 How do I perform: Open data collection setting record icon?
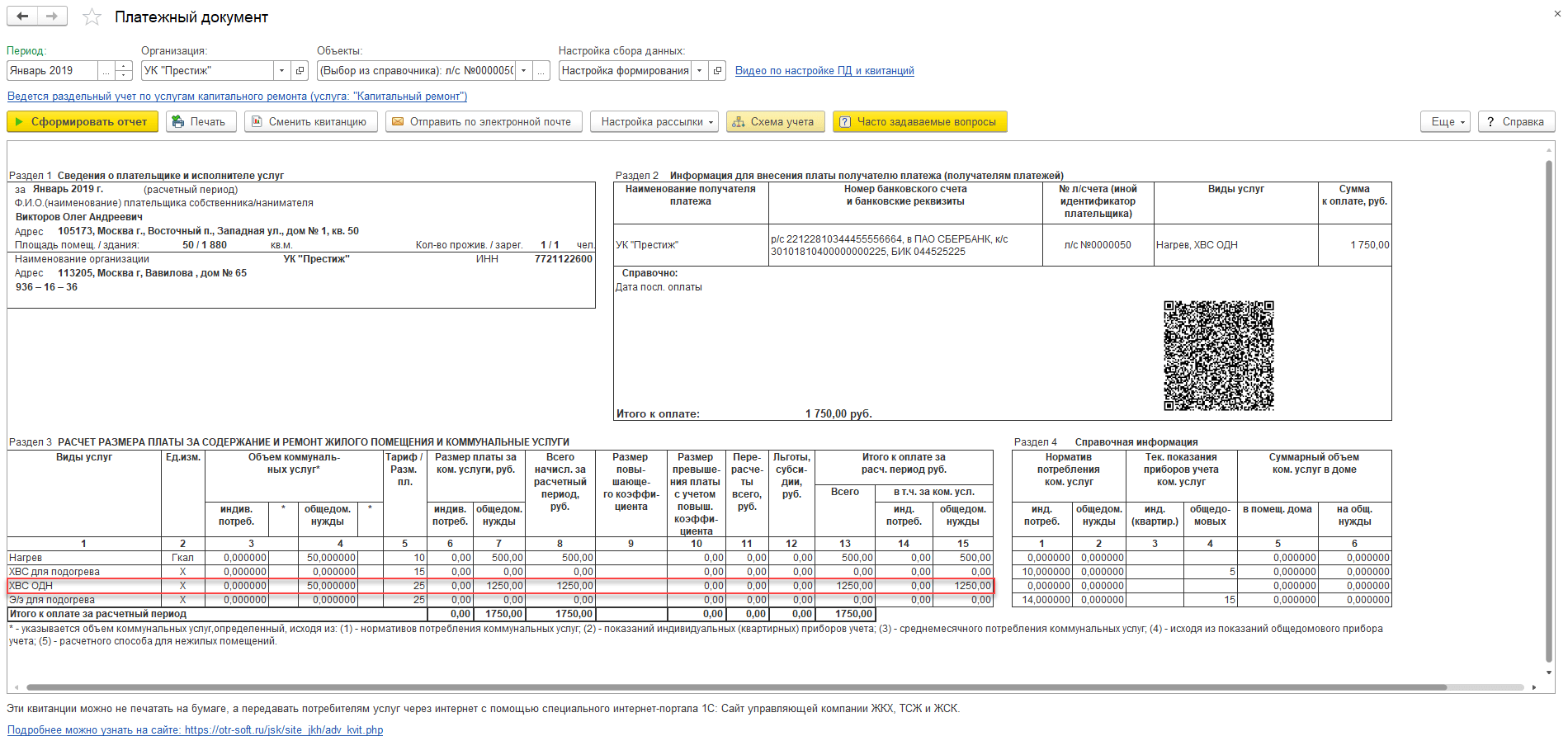(x=717, y=71)
